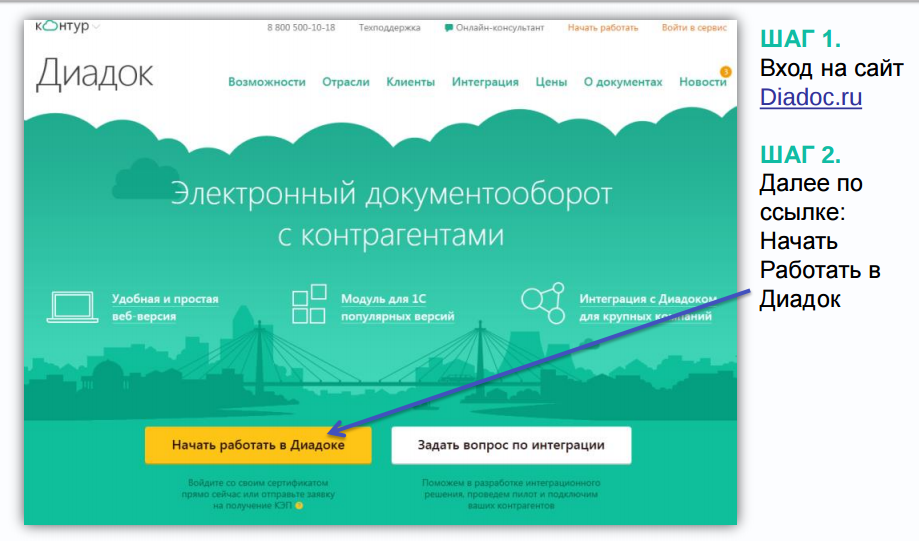Expand the Контур products dropdown arrow
Viewport: 919px width, 541px height.
(96, 26)
